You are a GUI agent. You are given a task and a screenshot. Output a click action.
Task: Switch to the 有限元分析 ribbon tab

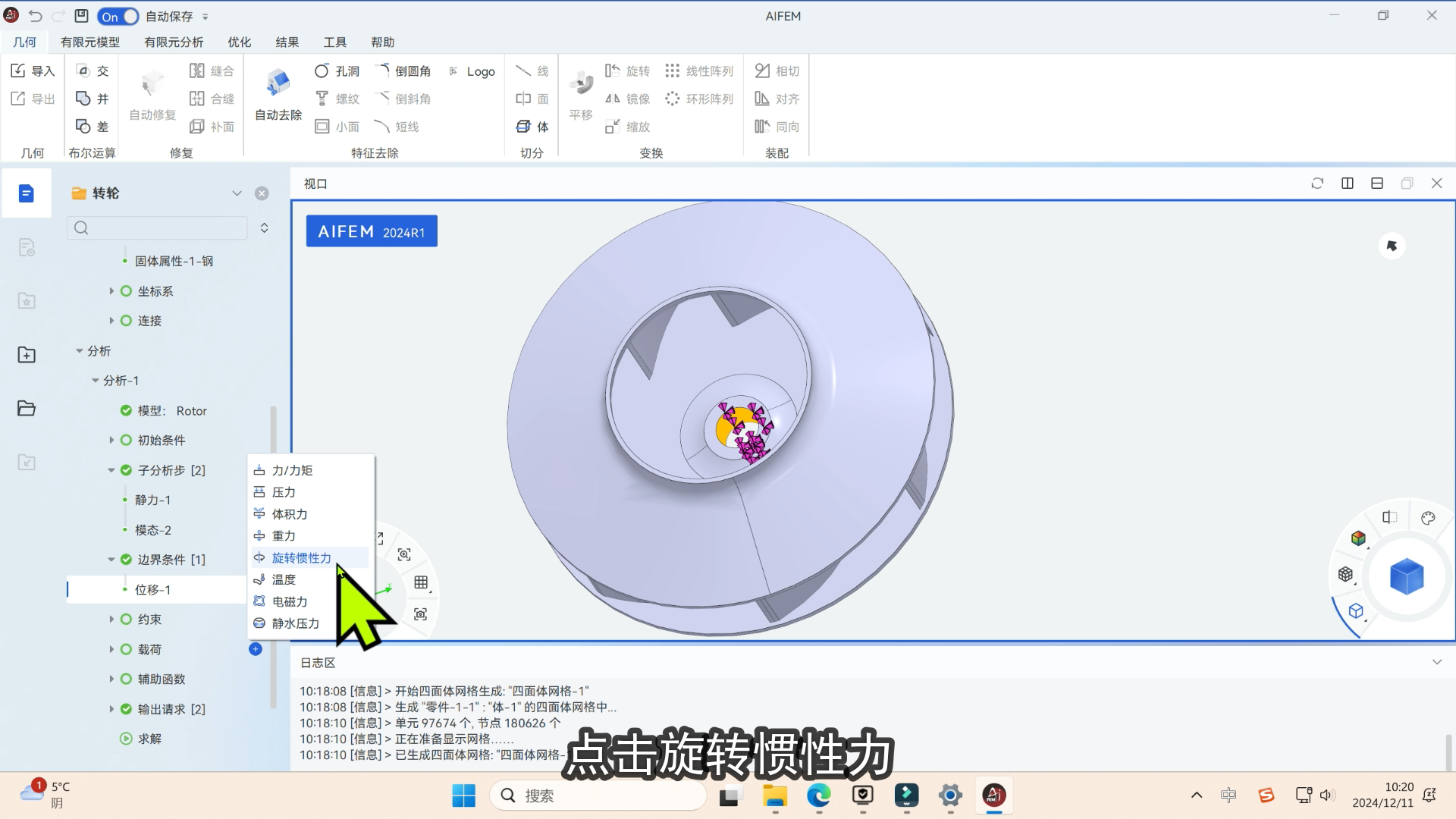pyautogui.click(x=174, y=42)
